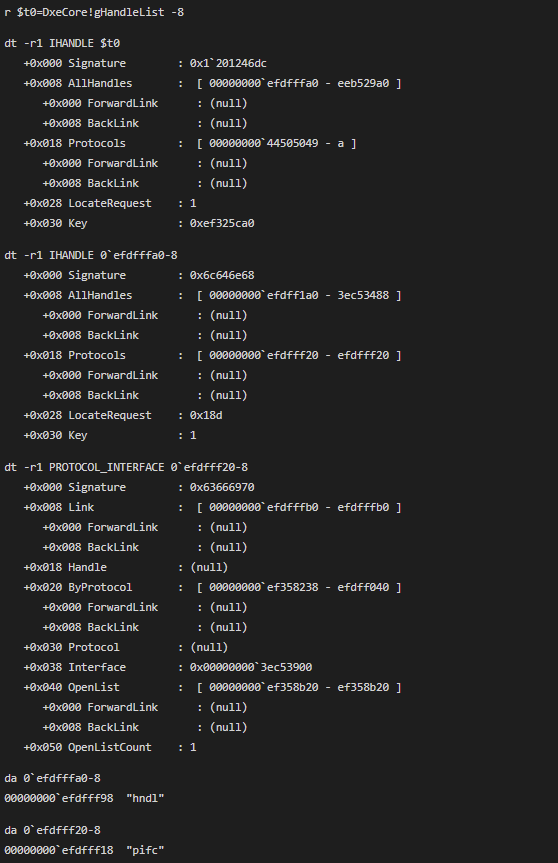Click ByProtocol address ef358238 - efdff040
The image size is (558, 863).
299,587
